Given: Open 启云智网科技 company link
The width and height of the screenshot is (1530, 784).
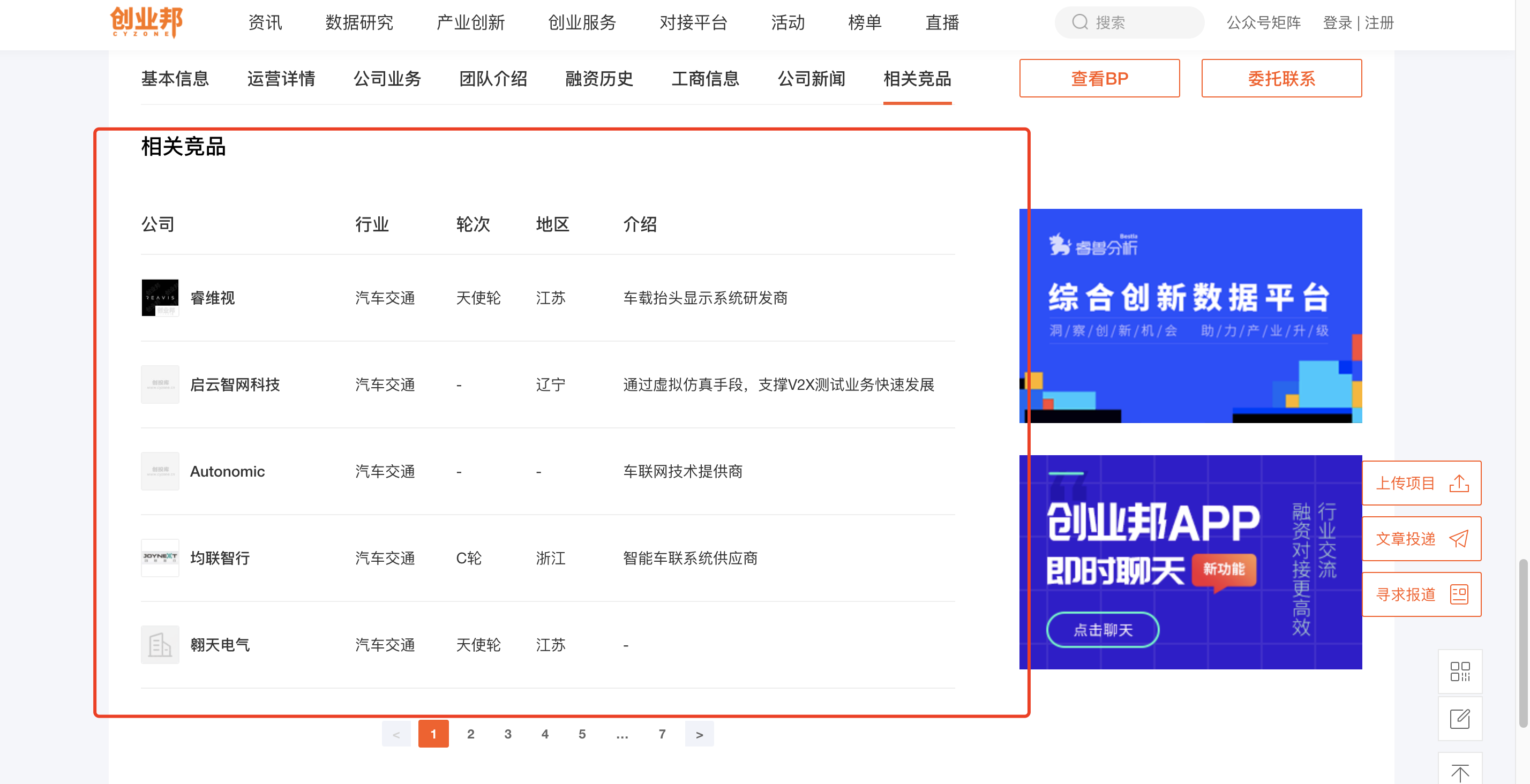Looking at the screenshot, I should (235, 385).
